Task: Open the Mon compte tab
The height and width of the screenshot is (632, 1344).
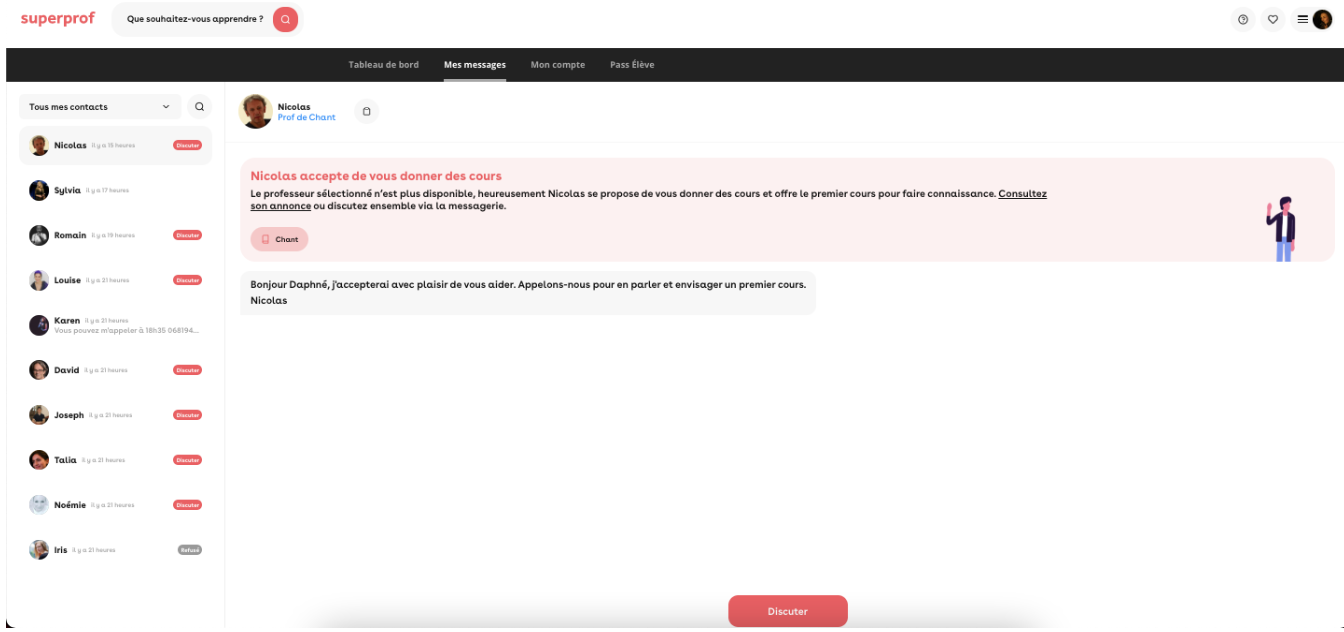Action: point(557,65)
